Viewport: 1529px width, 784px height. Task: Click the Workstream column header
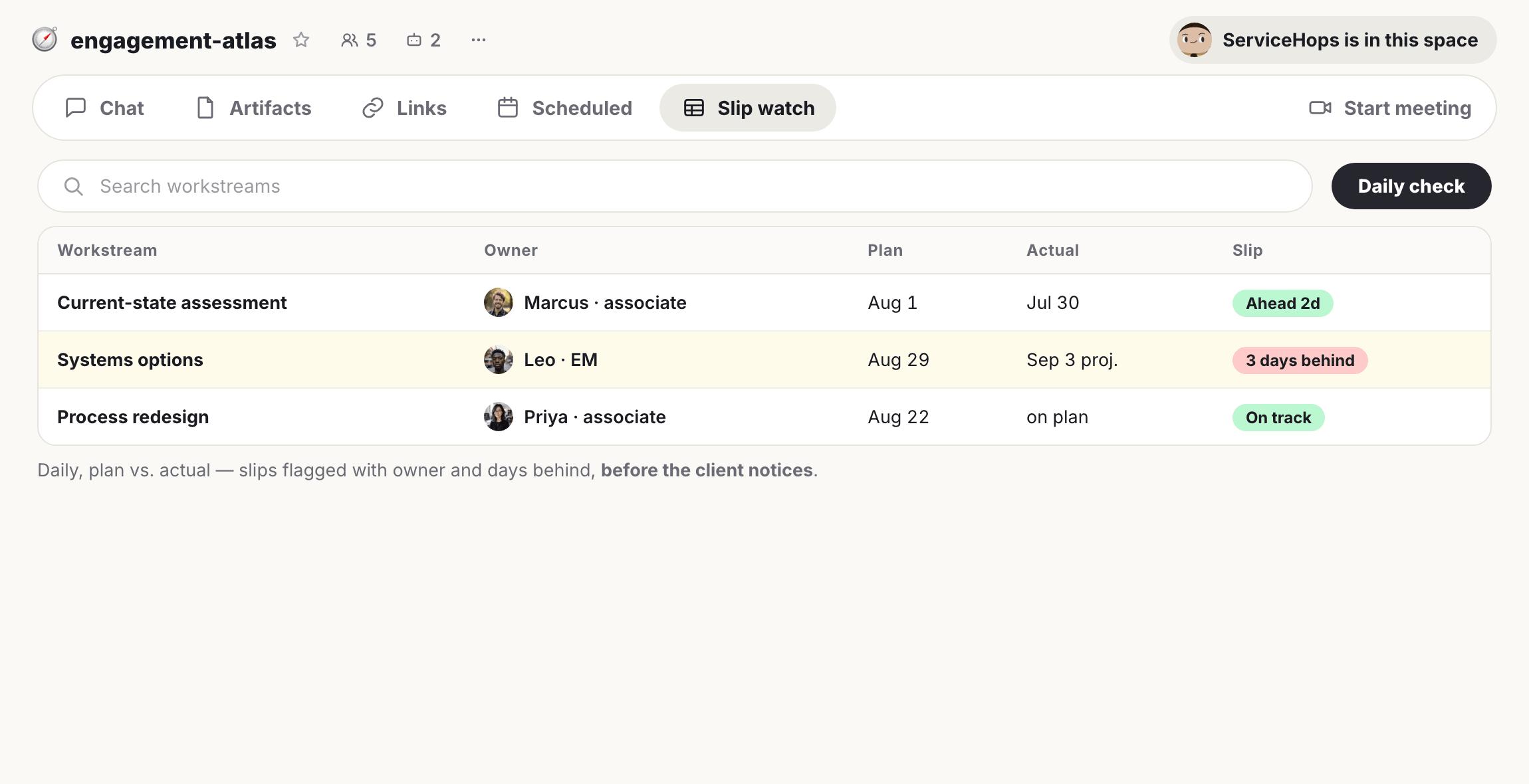coord(107,250)
